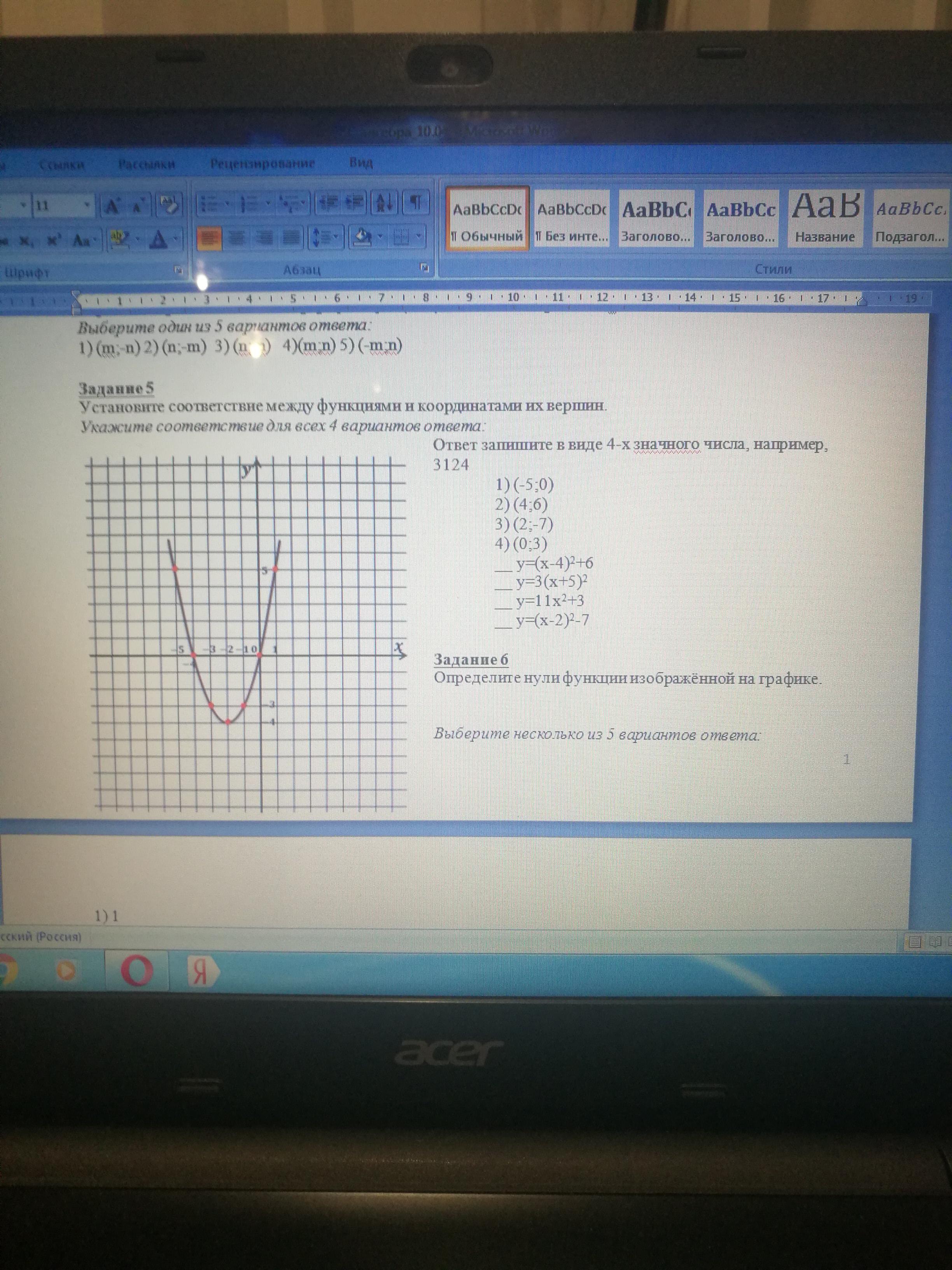Image resolution: width=952 pixels, height=1270 pixels.
Task: Toggle justify text alignment
Action: (x=292, y=238)
